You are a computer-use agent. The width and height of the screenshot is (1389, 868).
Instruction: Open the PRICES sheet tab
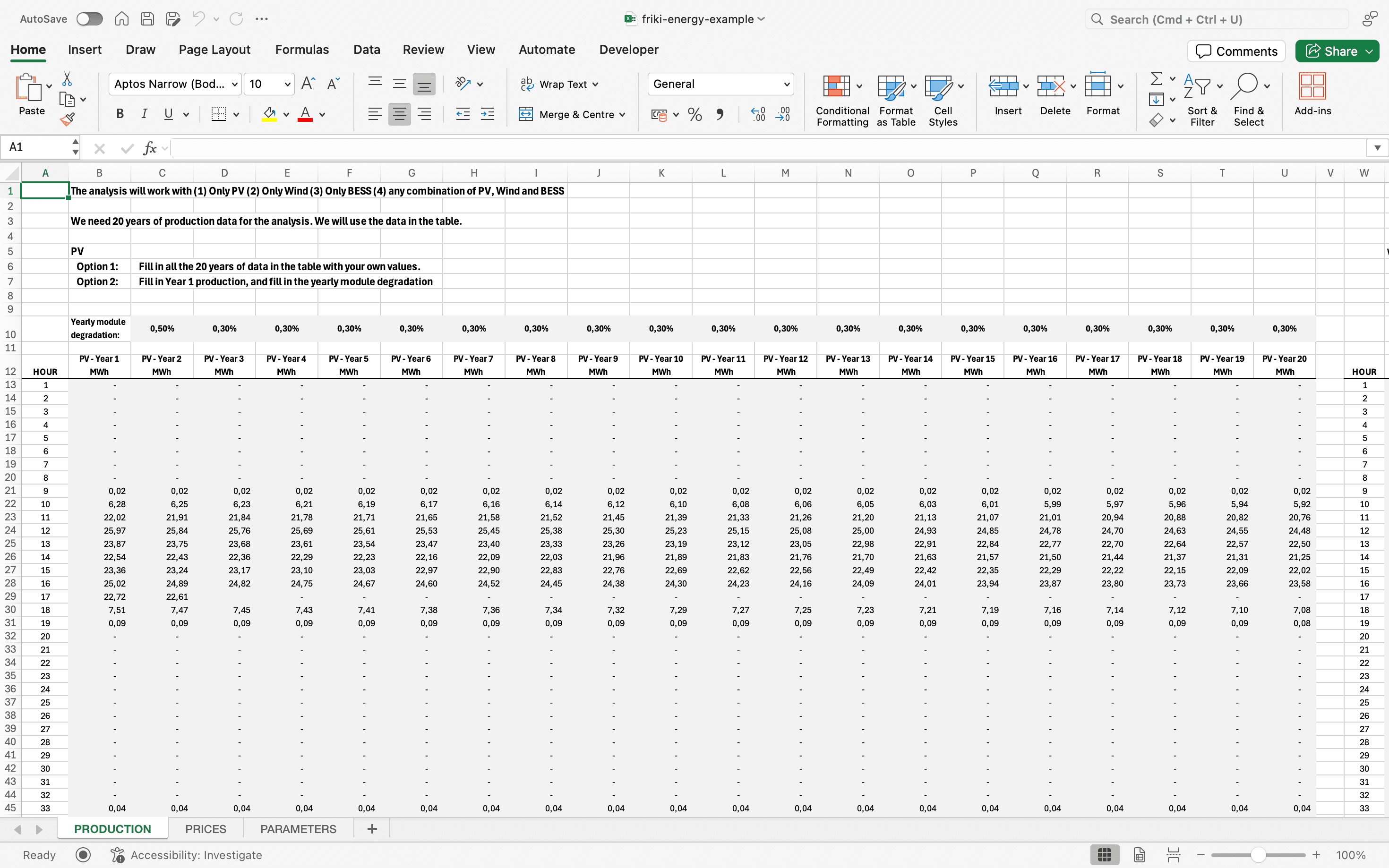205,828
